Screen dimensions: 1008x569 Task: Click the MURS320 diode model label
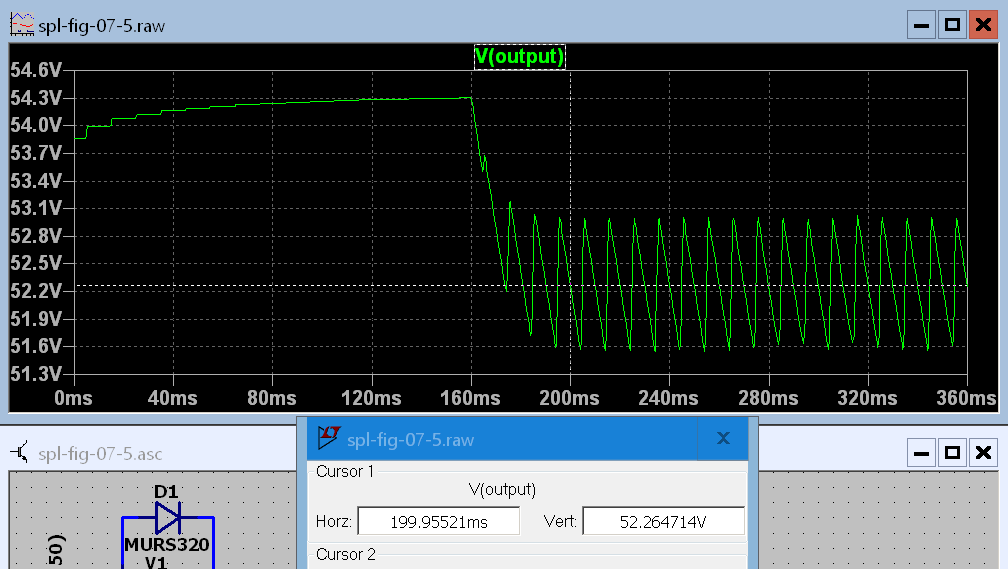click(x=167, y=546)
